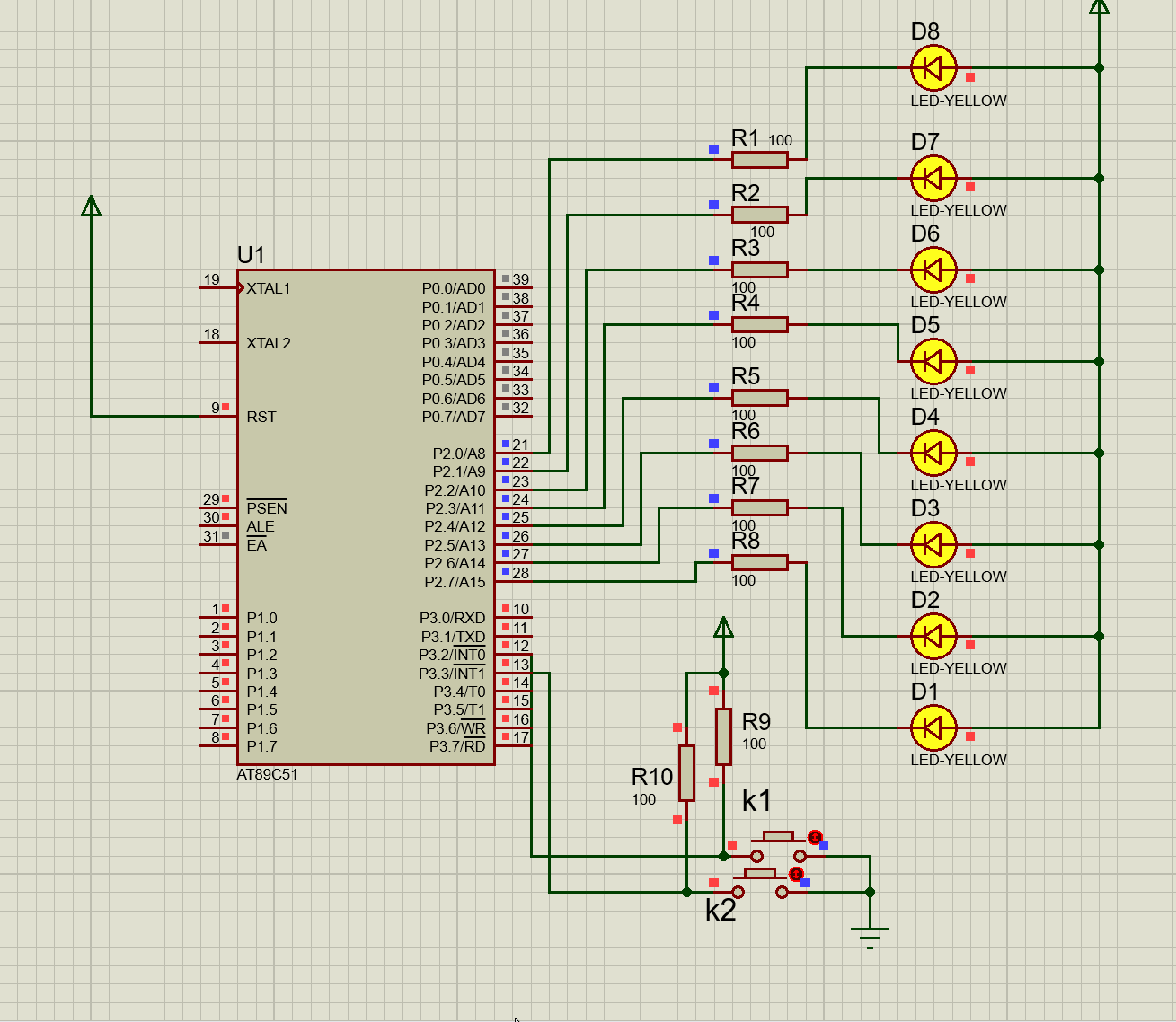Toggle push button k1 actuator
The width and height of the screenshot is (1176, 1022).
pyautogui.click(x=778, y=837)
